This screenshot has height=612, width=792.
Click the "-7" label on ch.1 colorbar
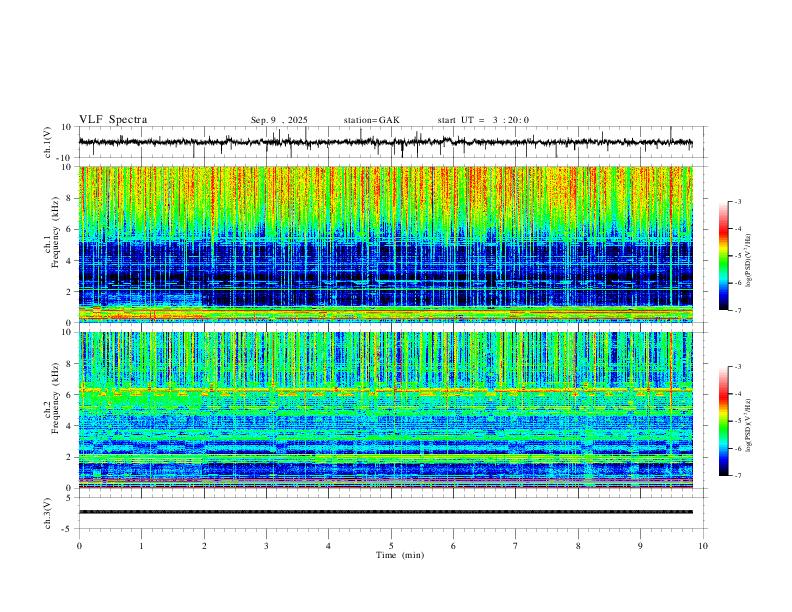pyautogui.click(x=738, y=310)
